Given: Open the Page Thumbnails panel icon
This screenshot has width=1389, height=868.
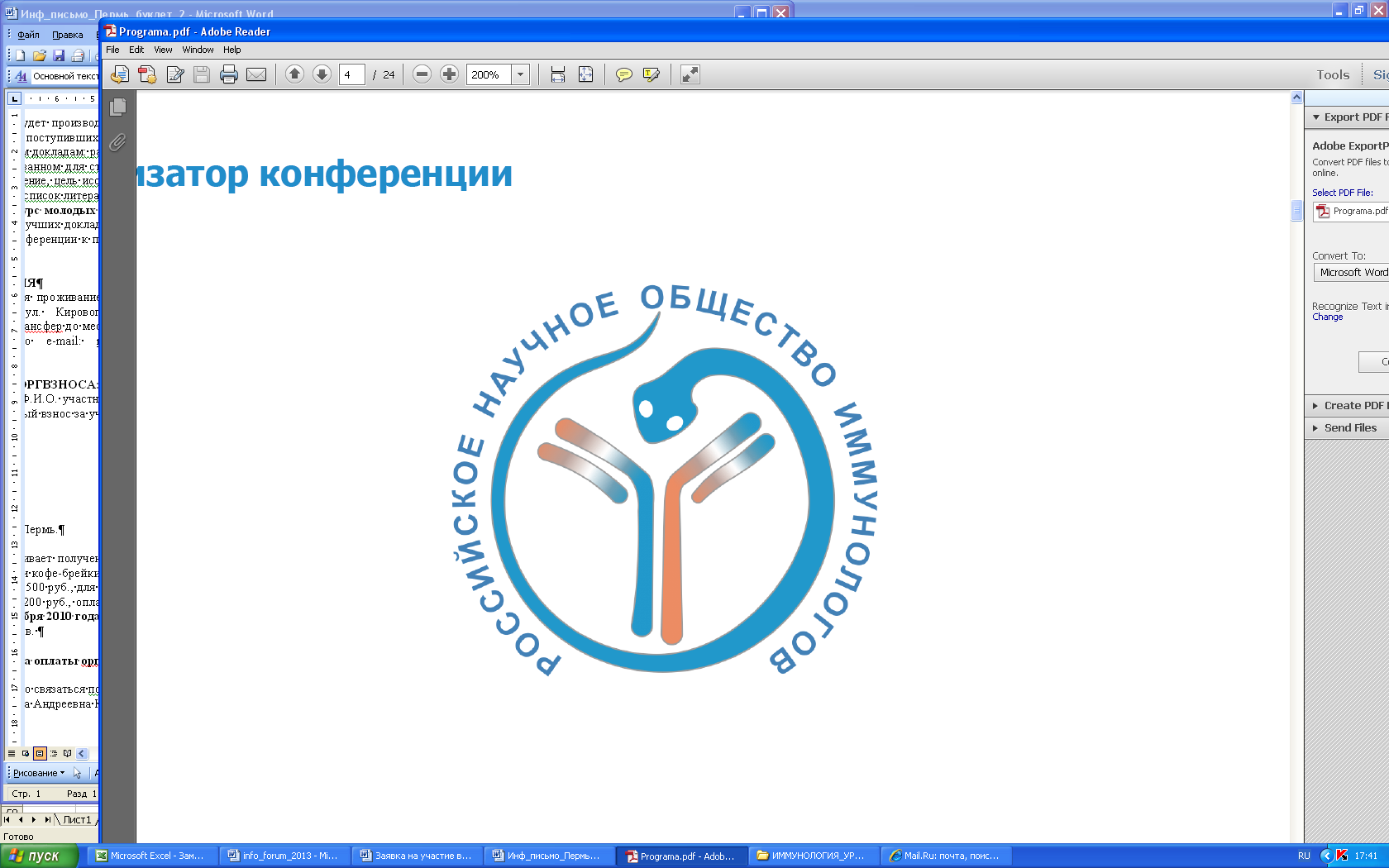Looking at the screenshot, I should click(118, 107).
